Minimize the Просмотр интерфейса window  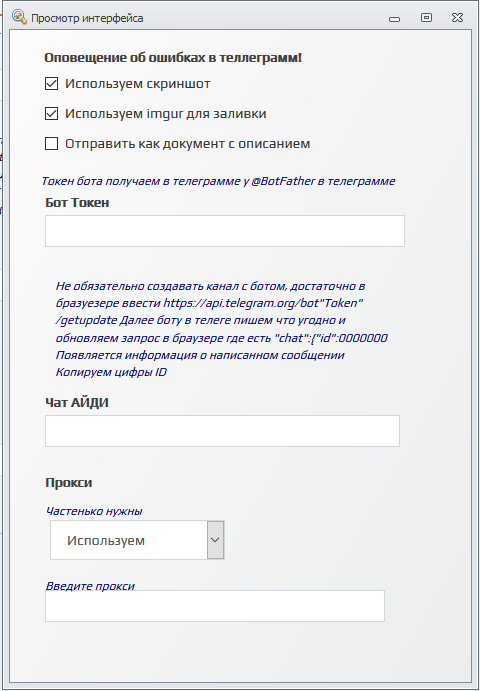tap(394, 19)
